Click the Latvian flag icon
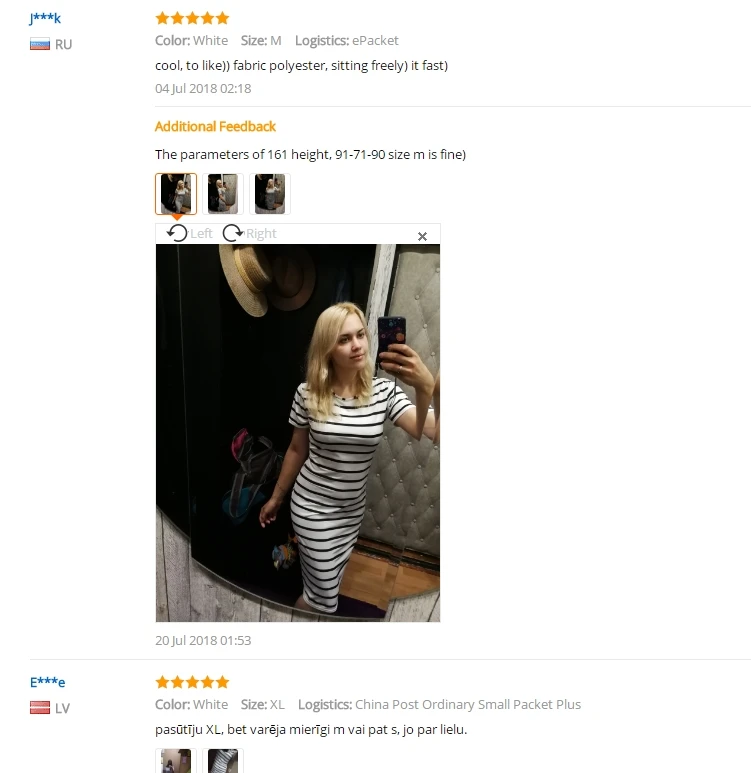Image resolution: width=751 pixels, height=773 pixels. [39, 708]
